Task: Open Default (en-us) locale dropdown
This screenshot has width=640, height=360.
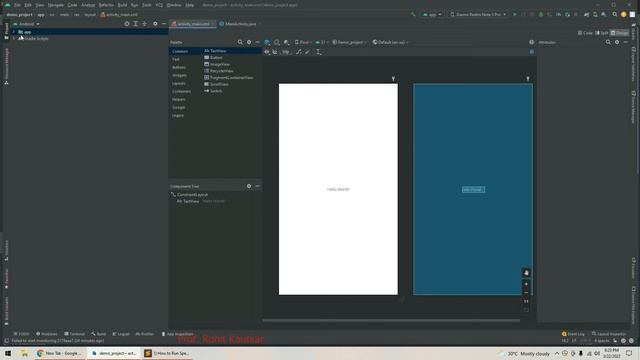Action: coord(390,42)
